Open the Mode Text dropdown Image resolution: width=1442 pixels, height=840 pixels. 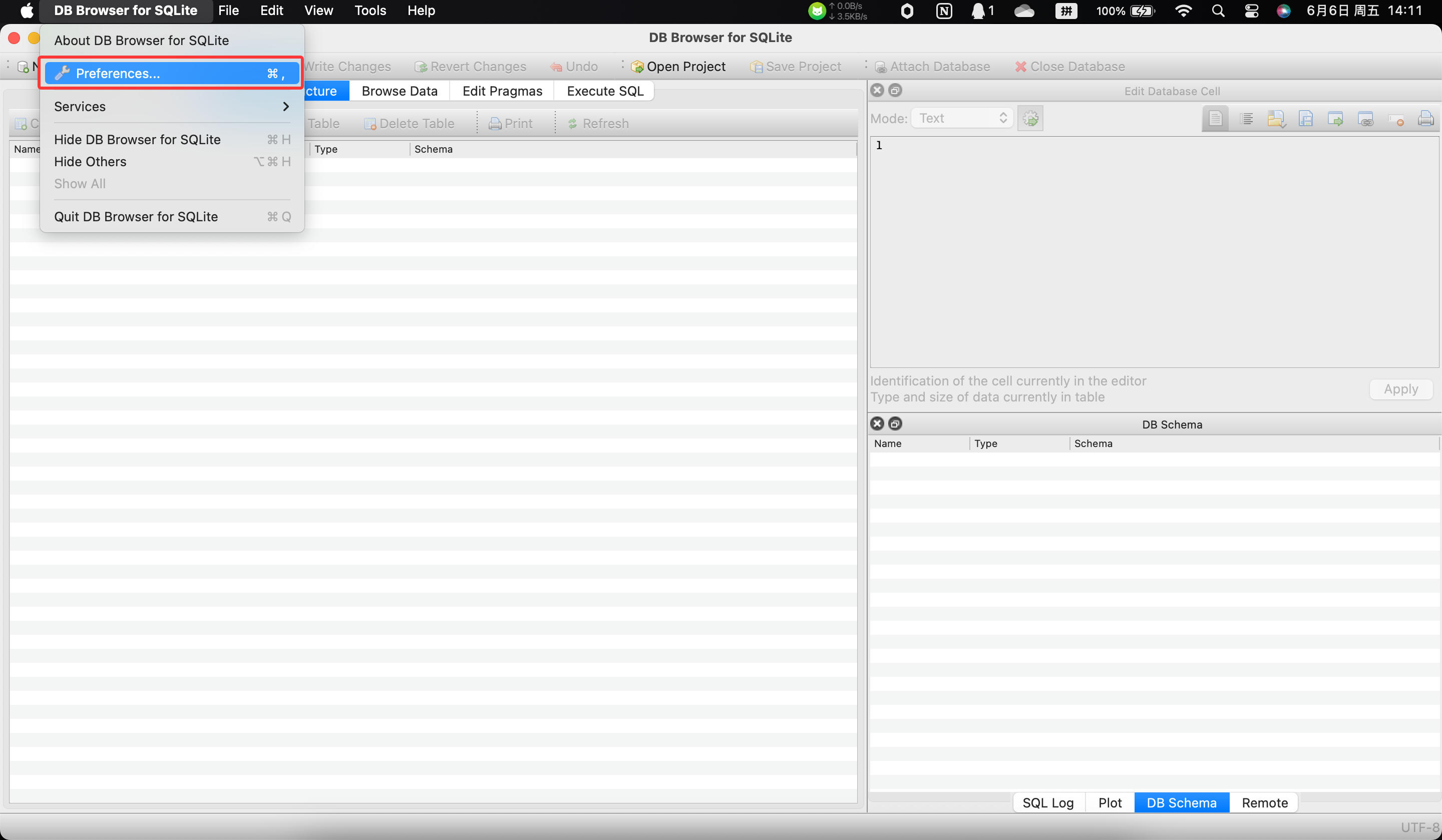(x=962, y=119)
